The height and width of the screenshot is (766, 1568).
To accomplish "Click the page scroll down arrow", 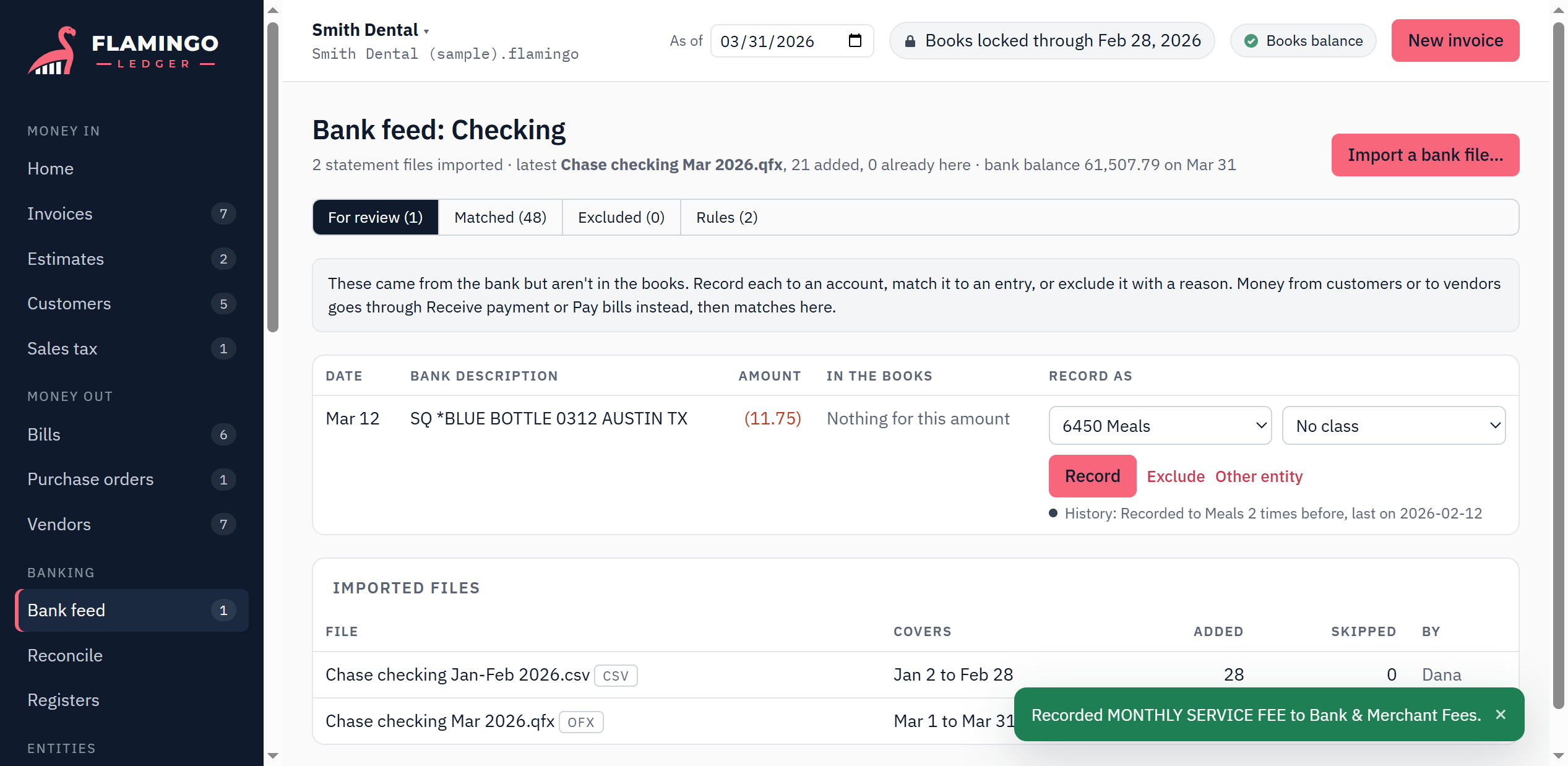I will tap(1559, 755).
